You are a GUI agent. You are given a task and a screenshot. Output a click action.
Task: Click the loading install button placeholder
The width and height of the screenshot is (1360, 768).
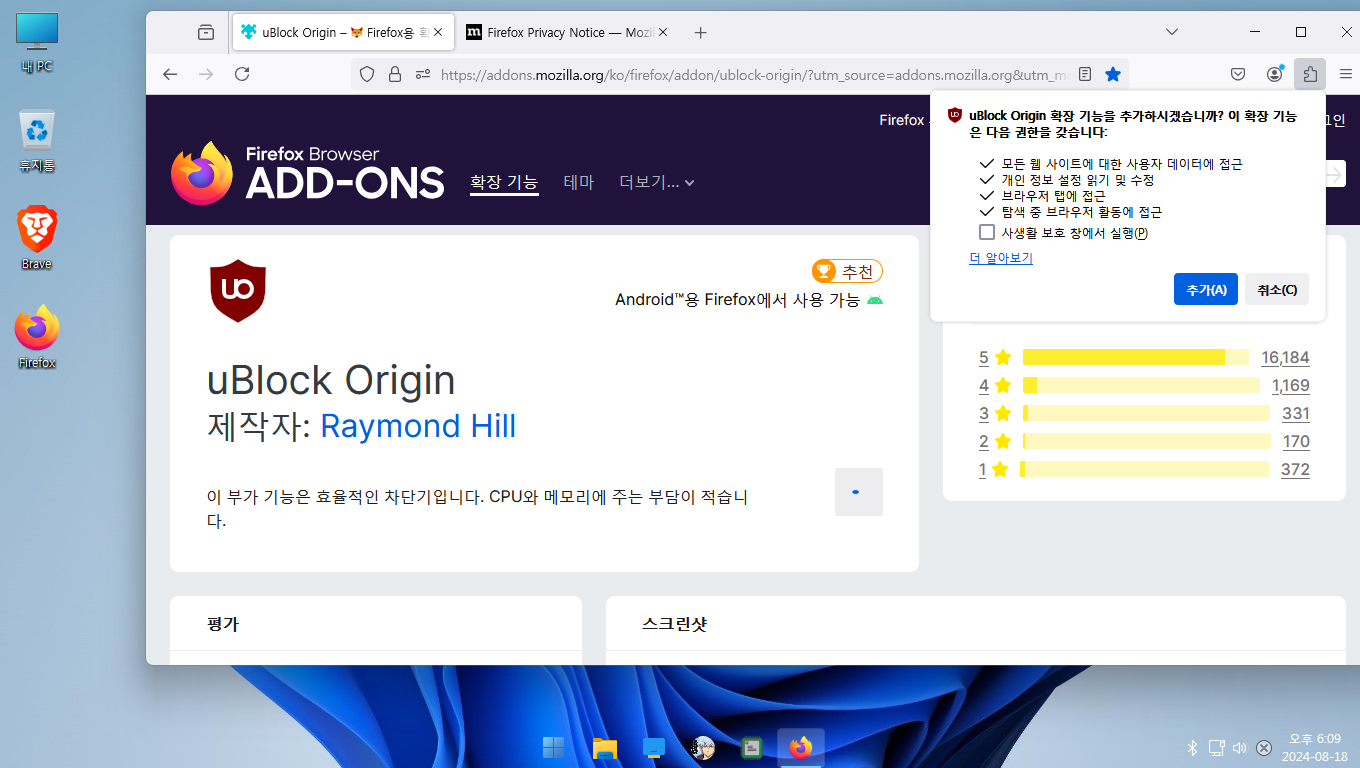[x=859, y=492]
